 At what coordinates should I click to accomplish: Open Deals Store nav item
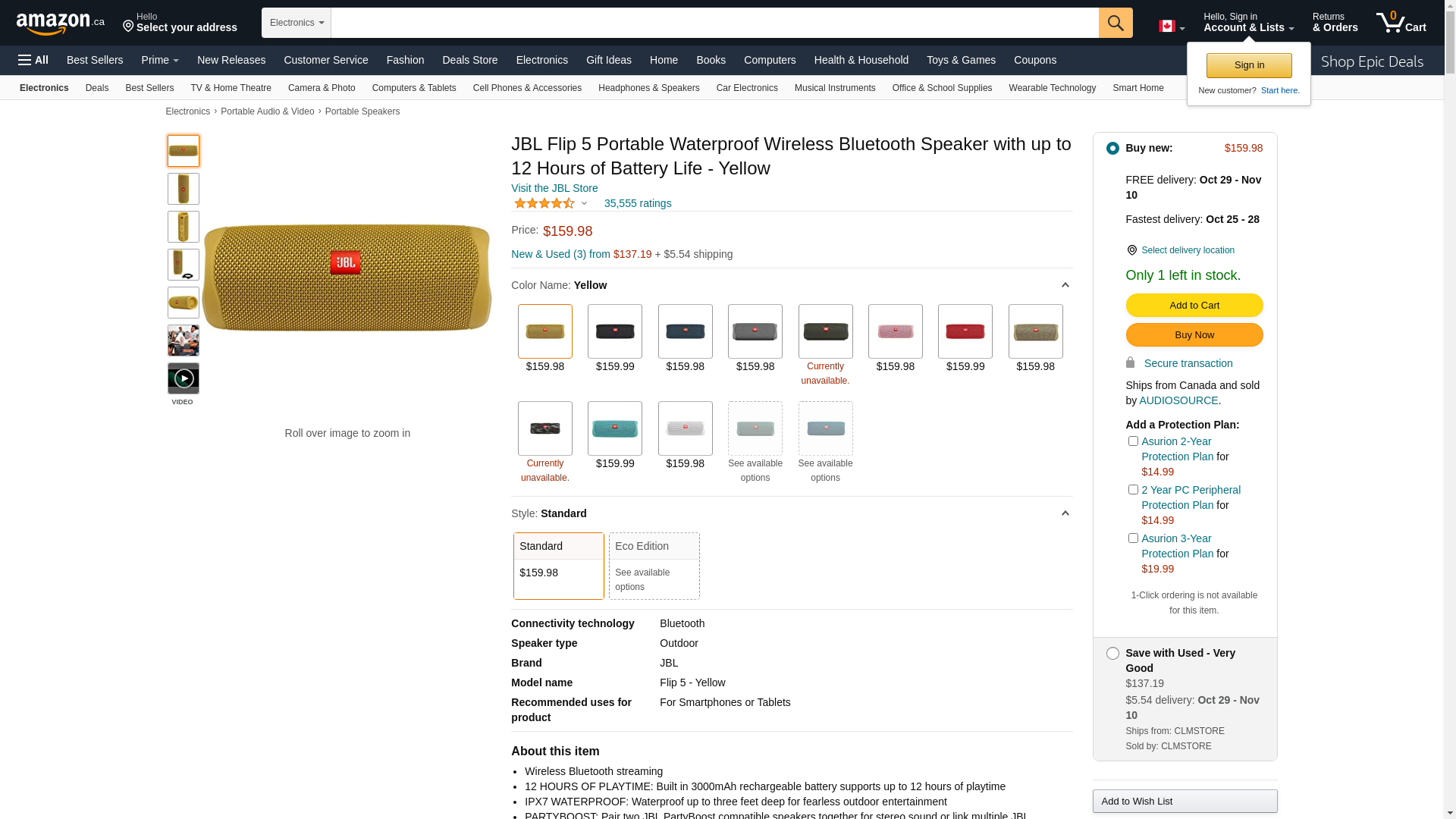point(469,60)
